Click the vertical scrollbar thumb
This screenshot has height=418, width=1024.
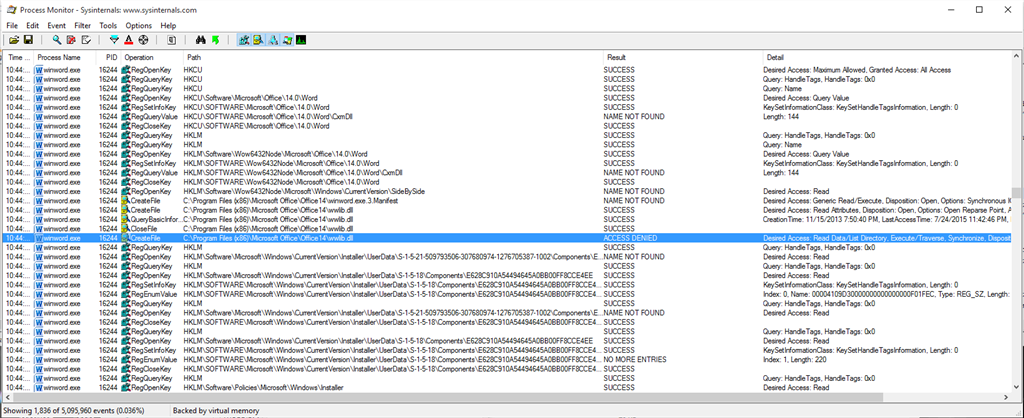coord(1017,193)
